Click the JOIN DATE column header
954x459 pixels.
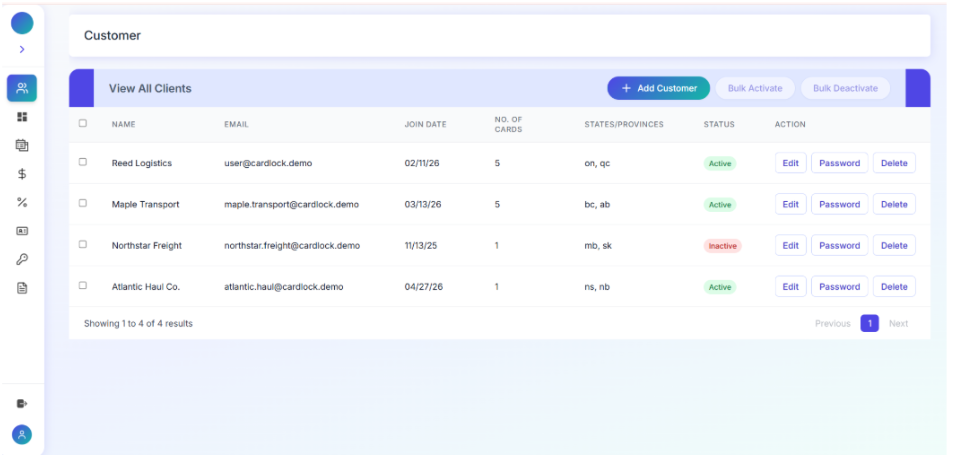pyautogui.click(x=425, y=124)
